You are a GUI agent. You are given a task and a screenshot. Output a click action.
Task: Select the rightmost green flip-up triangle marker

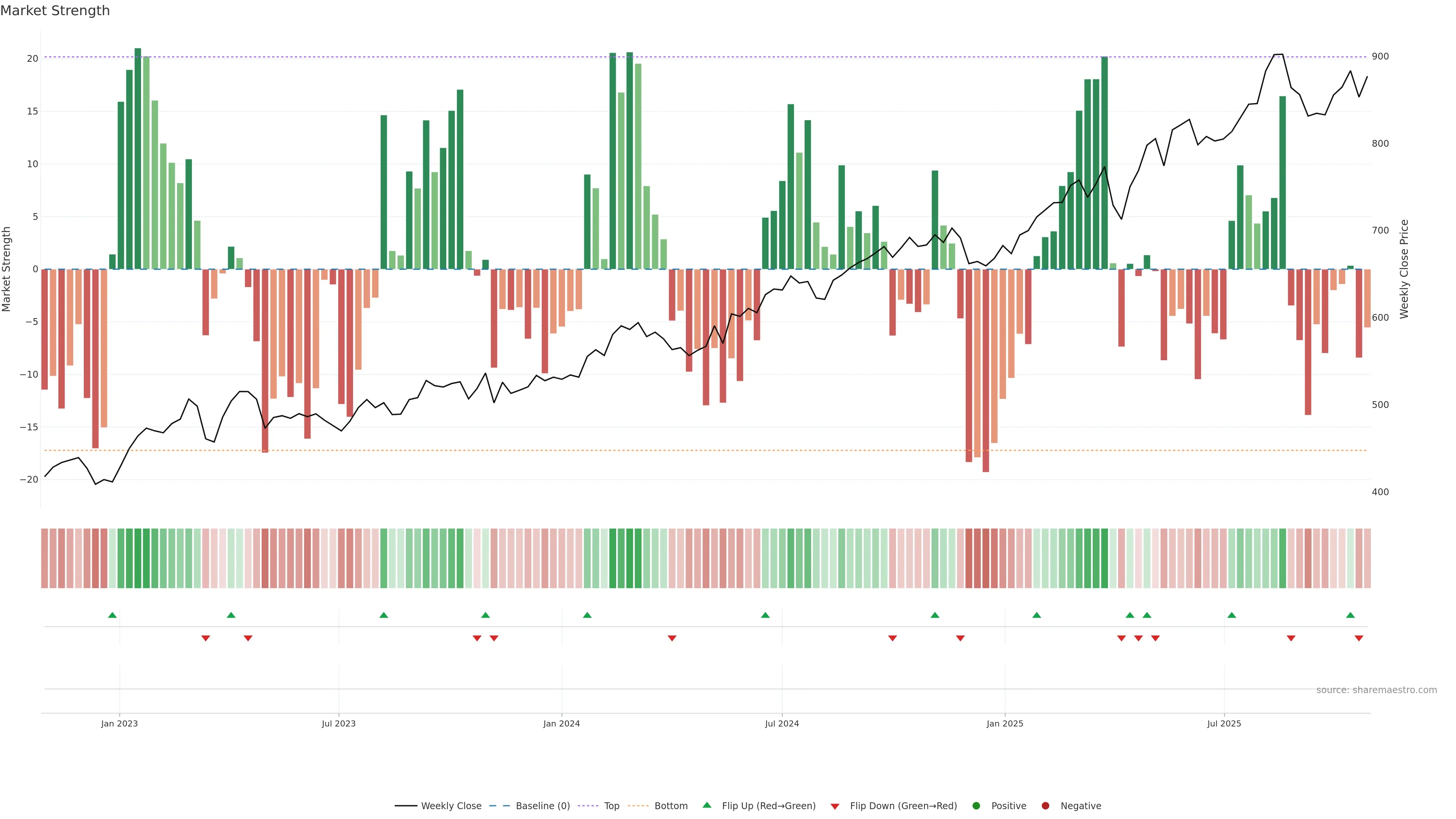click(x=1350, y=615)
